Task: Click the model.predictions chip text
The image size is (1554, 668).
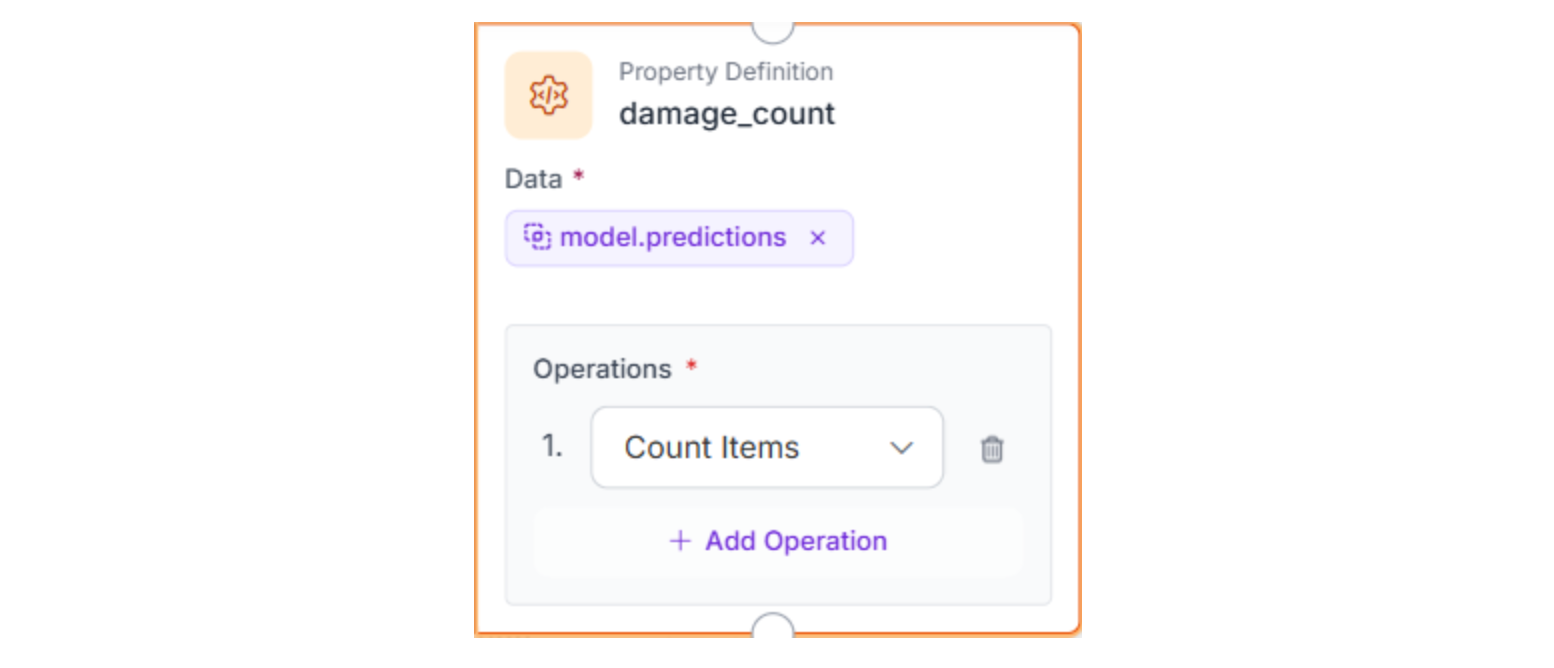Action: click(673, 238)
